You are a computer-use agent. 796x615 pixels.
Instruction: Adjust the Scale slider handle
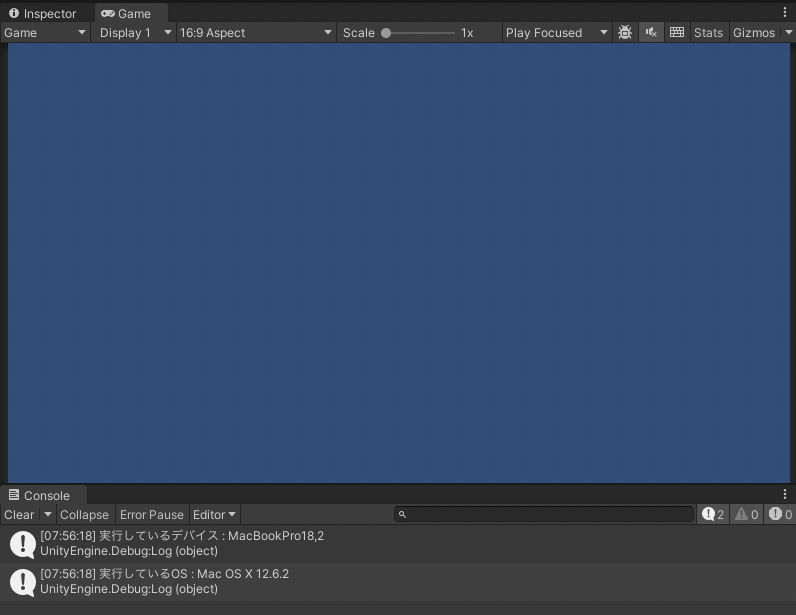tap(386, 33)
